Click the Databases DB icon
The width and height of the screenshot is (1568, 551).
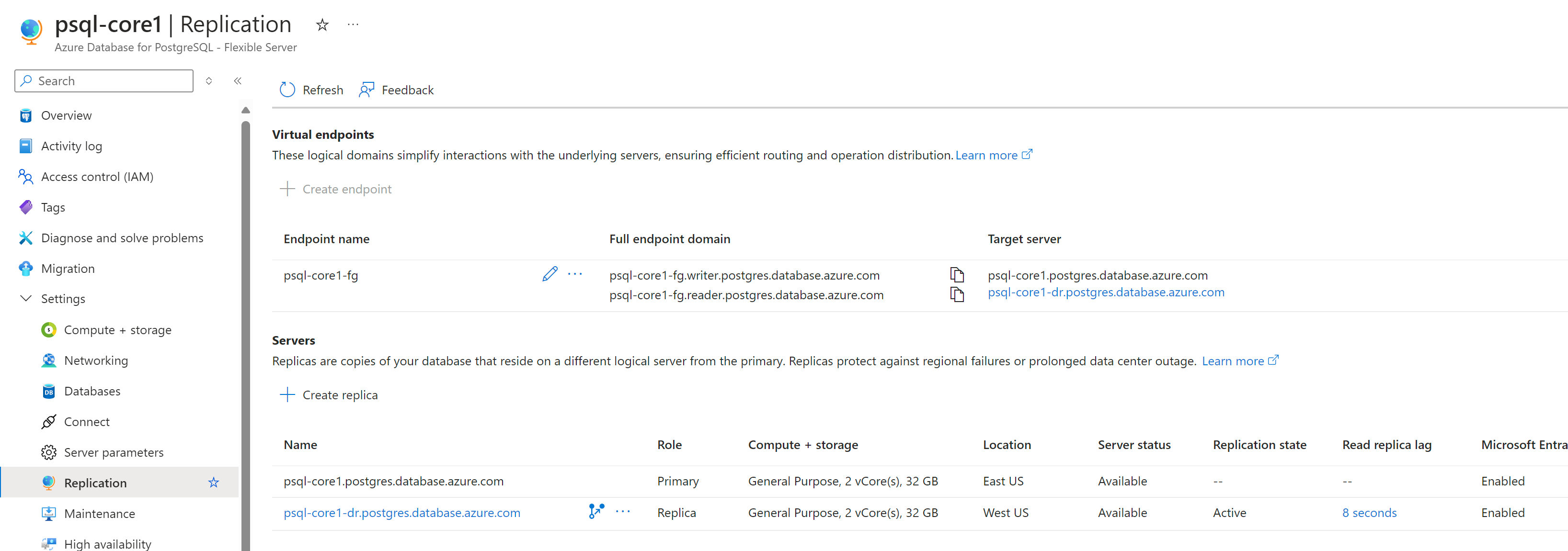point(49,392)
